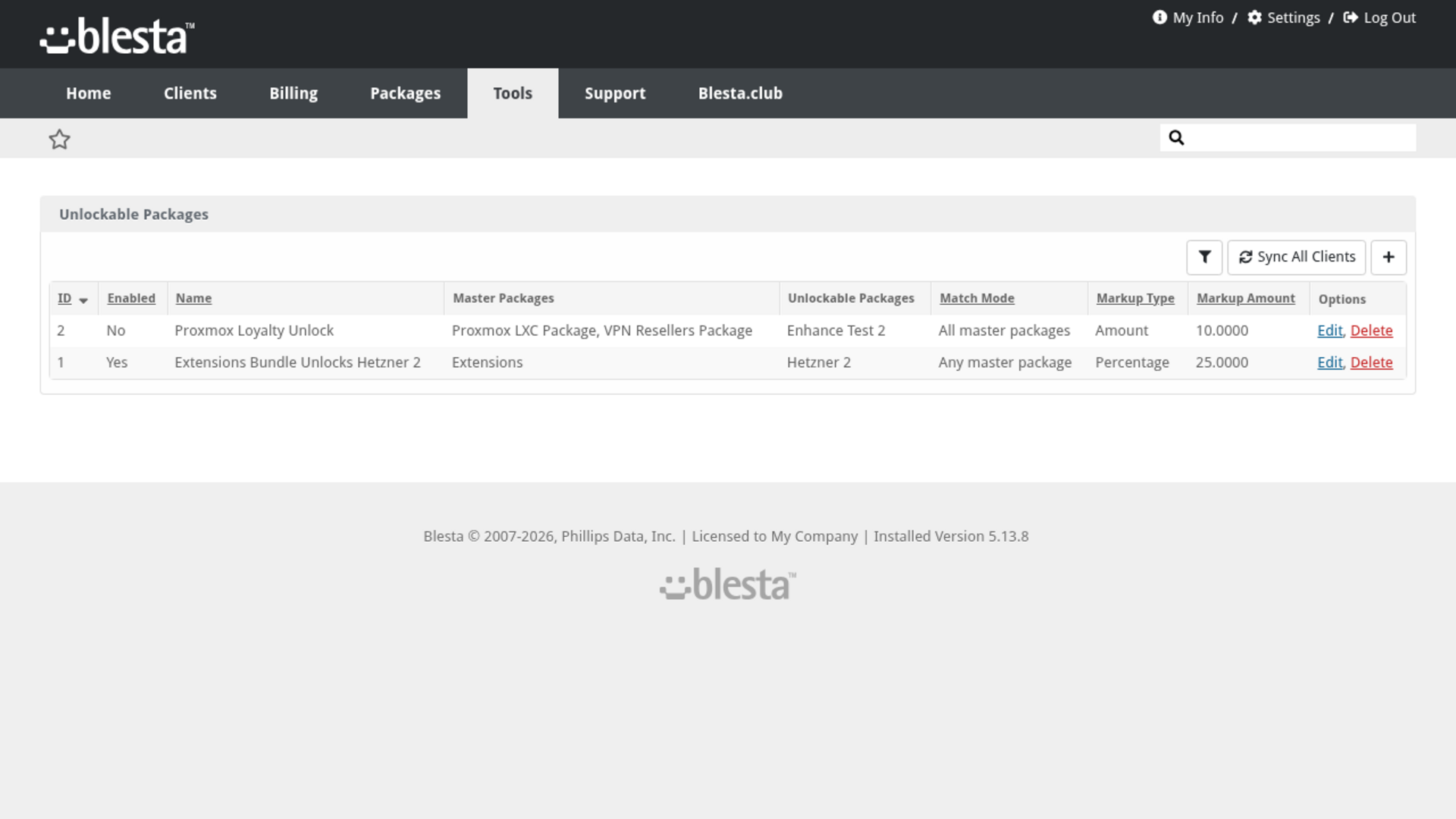Click the Master Packages column header
1456x819 pixels.
click(x=504, y=299)
